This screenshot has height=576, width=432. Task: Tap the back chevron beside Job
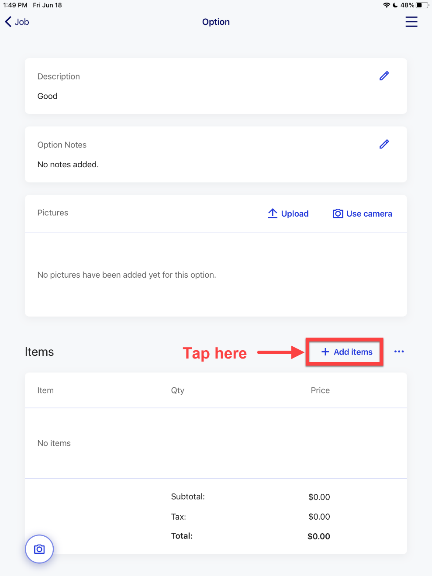(x=8, y=22)
